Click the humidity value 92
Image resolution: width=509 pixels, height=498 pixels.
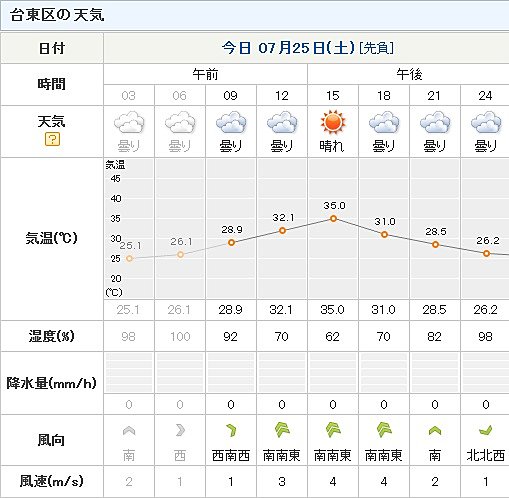(230, 337)
